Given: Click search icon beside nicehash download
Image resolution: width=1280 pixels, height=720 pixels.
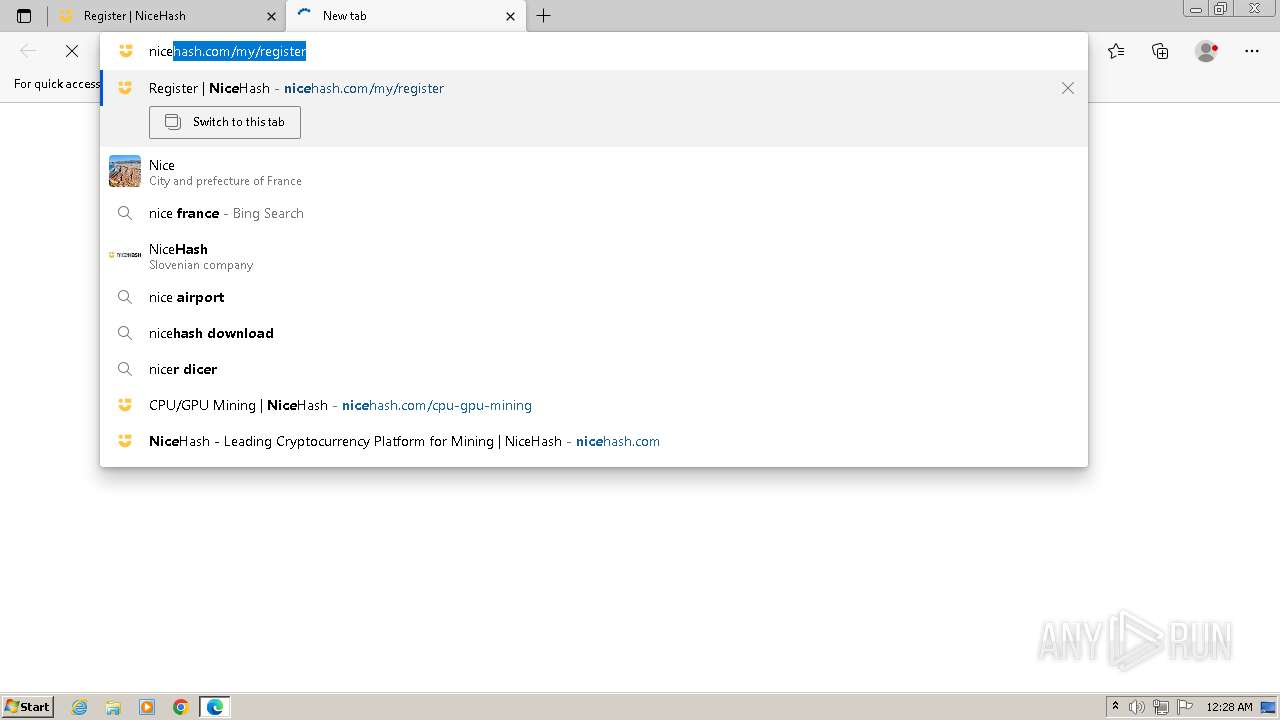Looking at the screenshot, I should pyautogui.click(x=125, y=333).
